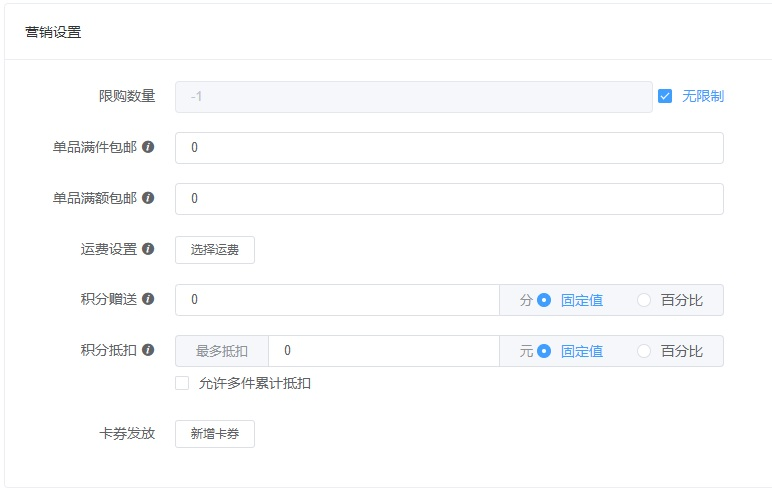Select the 无限制 label text
The image size is (773, 493).
(x=703, y=96)
